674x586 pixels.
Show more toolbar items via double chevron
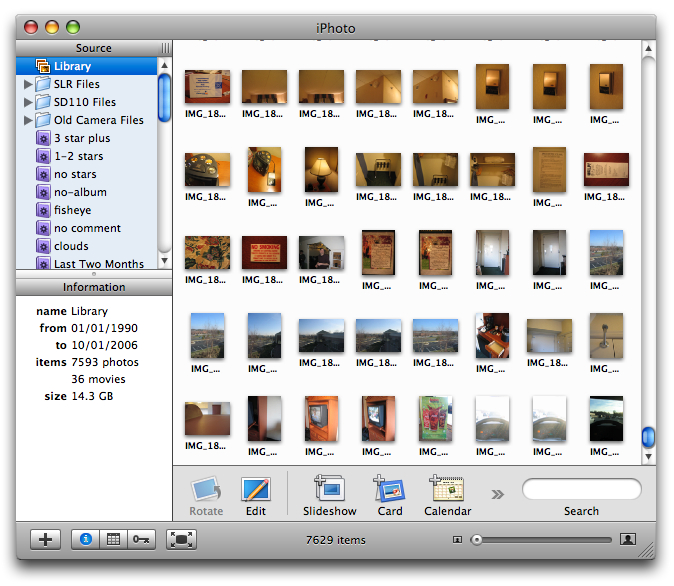click(x=497, y=494)
